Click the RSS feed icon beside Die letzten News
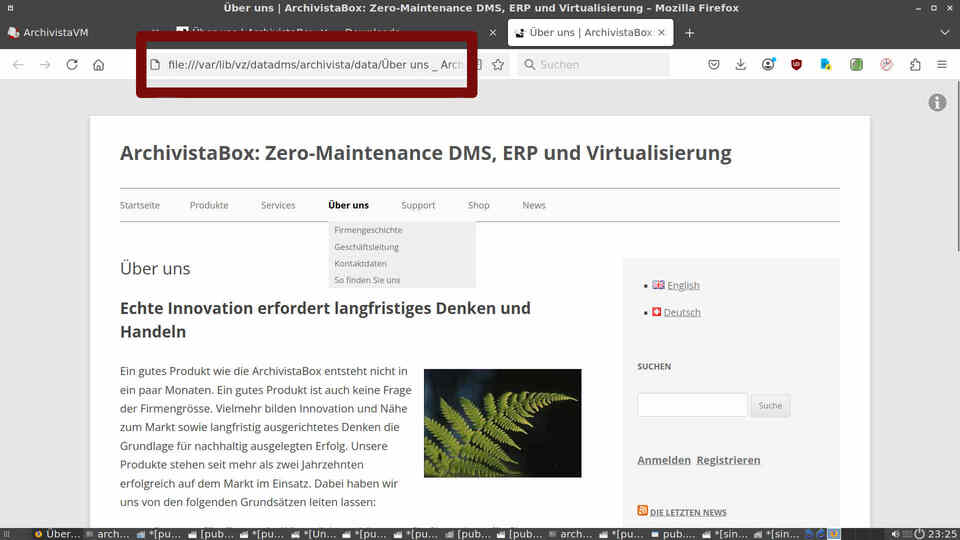Viewport: 960px width, 540px height. pos(642,511)
